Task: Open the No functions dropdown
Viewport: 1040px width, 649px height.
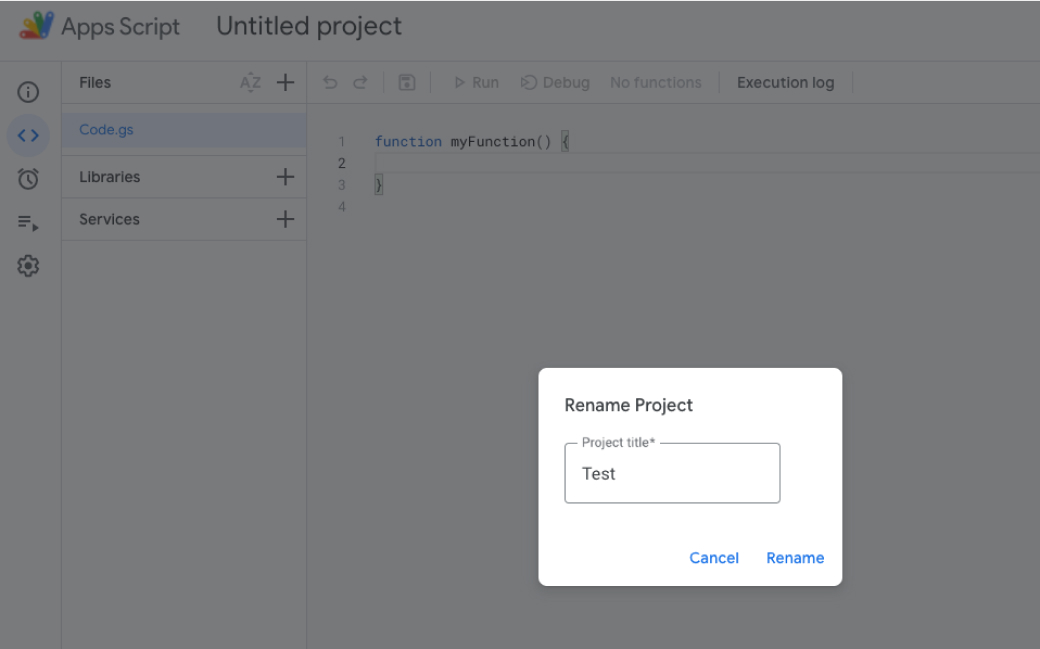Action: pyautogui.click(x=656, y=82)
